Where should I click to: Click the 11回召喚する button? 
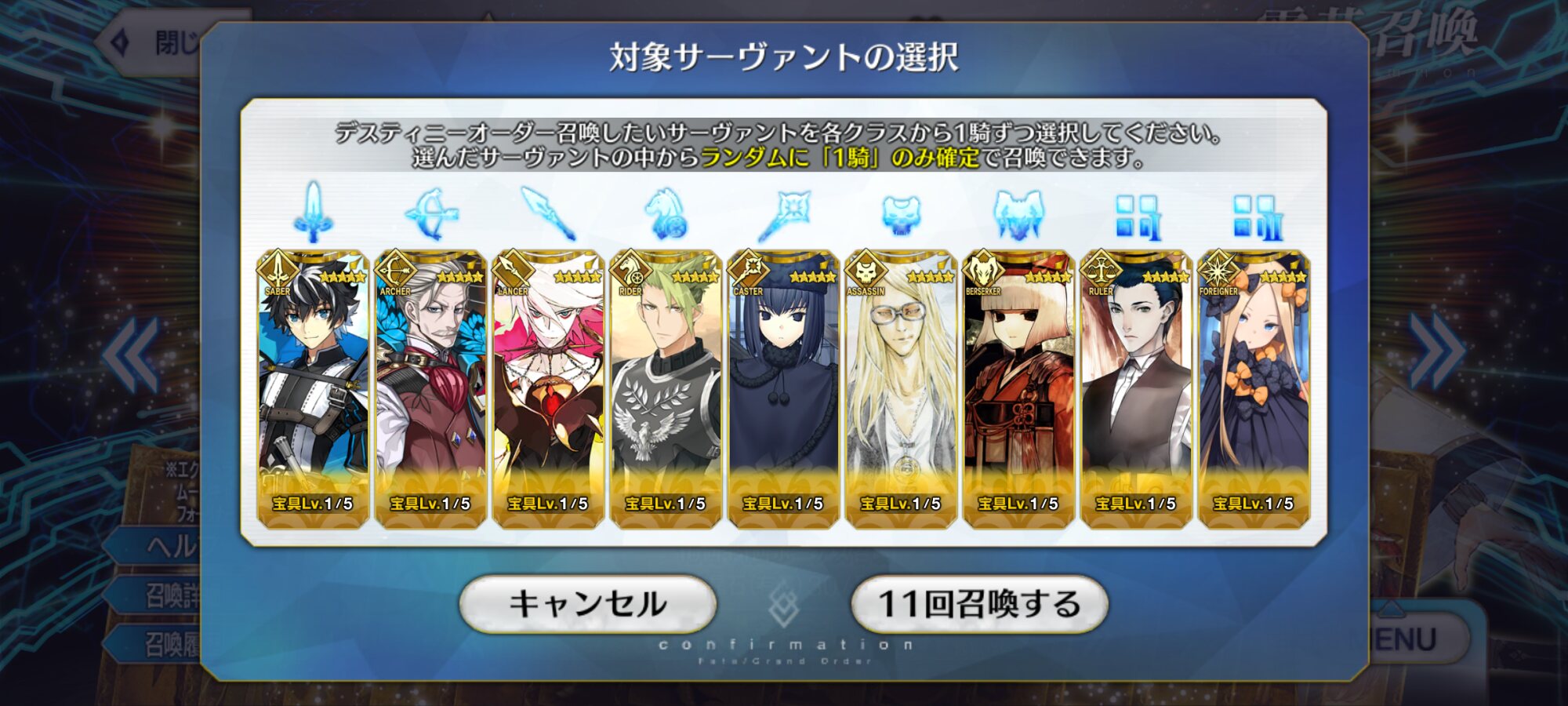click(x=979, y=604)
